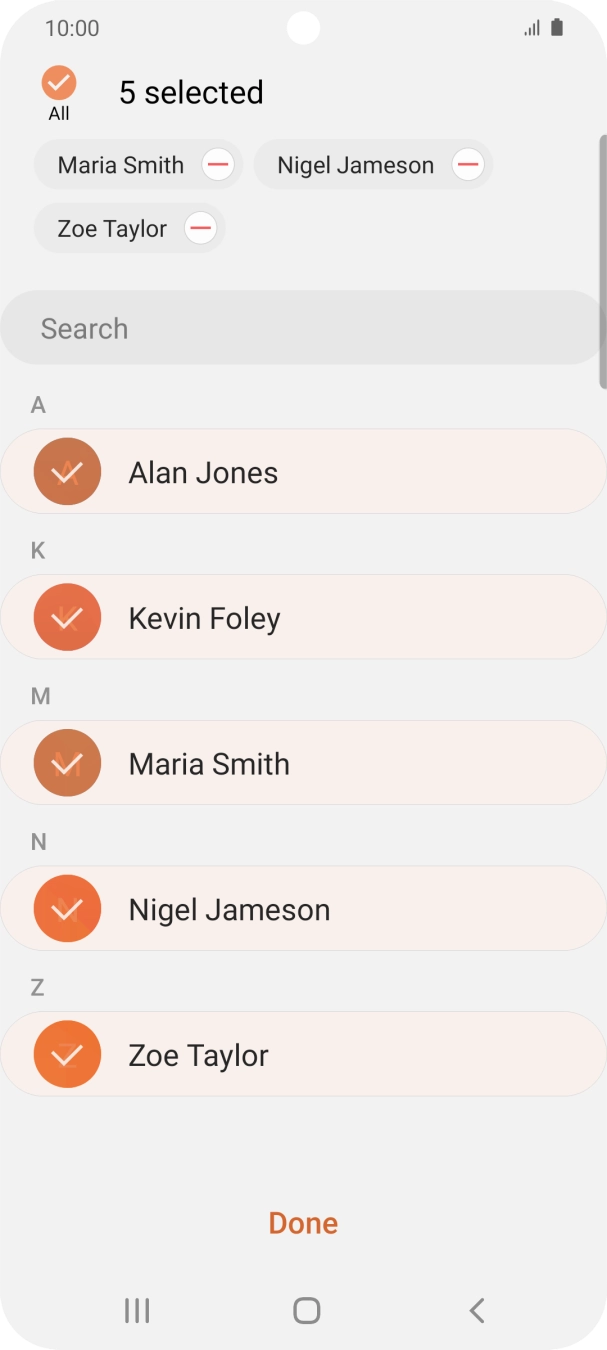Tap the Zoe Taylor selected chip label
Viewport: 607px width, 1350px height.
pos(112,229)
